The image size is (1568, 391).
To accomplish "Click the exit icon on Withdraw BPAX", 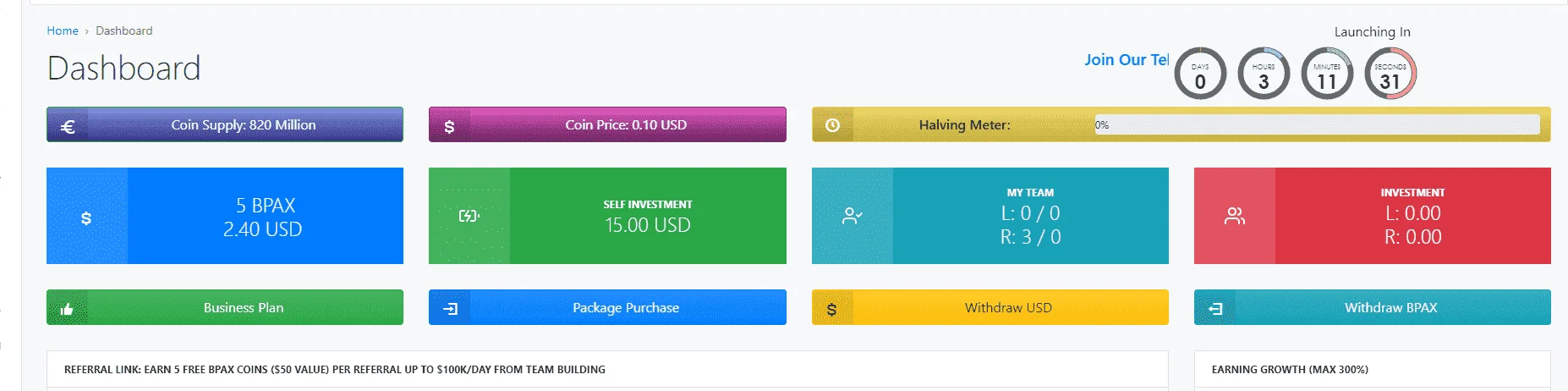I will tap(1215, 309).
